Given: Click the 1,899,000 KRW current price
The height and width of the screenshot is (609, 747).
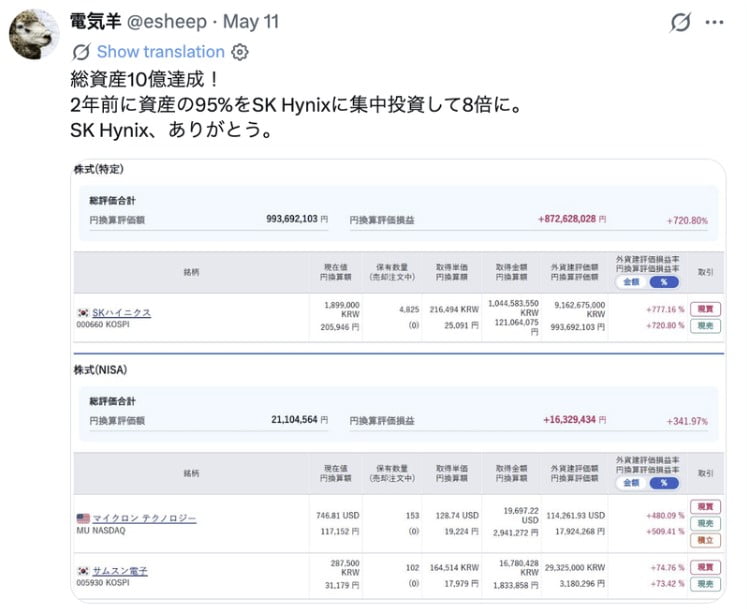Looking at the screenshot, I should click(342, 309).
